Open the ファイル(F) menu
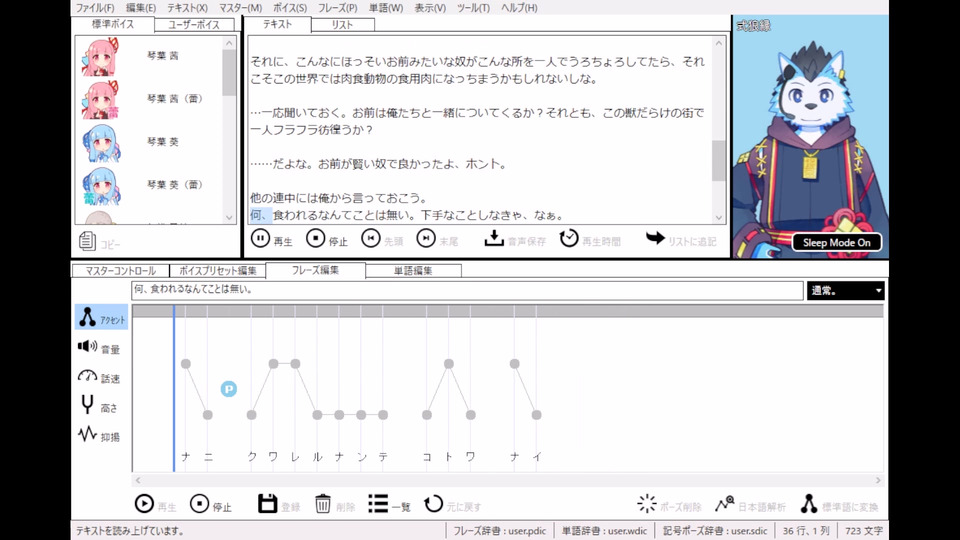This screenshot has height=540, width=960. coord(95,8)
